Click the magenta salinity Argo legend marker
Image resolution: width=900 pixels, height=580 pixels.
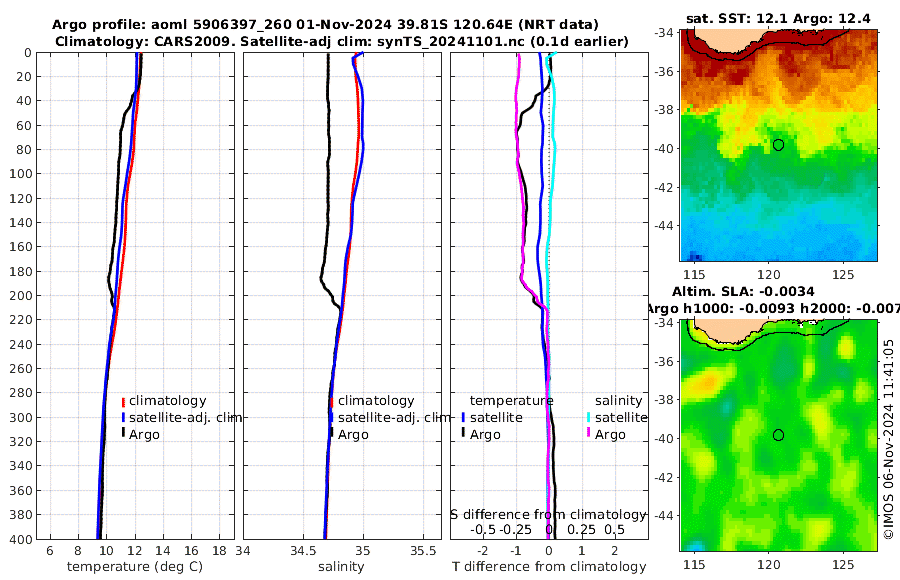pyautogui.click(x=589, y=434)
